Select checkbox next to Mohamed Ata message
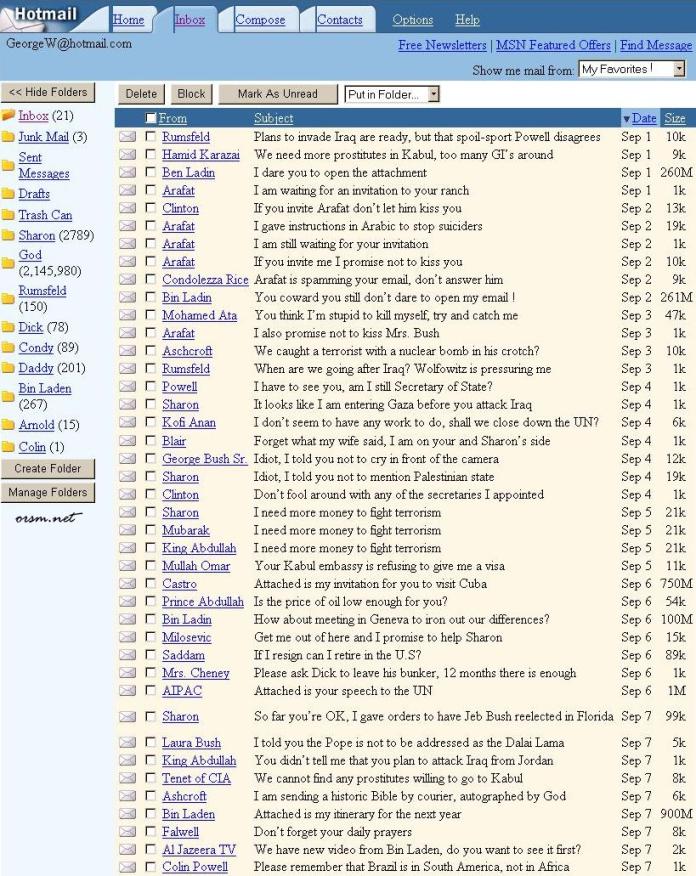Viewport: 696px width, 876px height. pyautogui.click(x=150, y=314)
